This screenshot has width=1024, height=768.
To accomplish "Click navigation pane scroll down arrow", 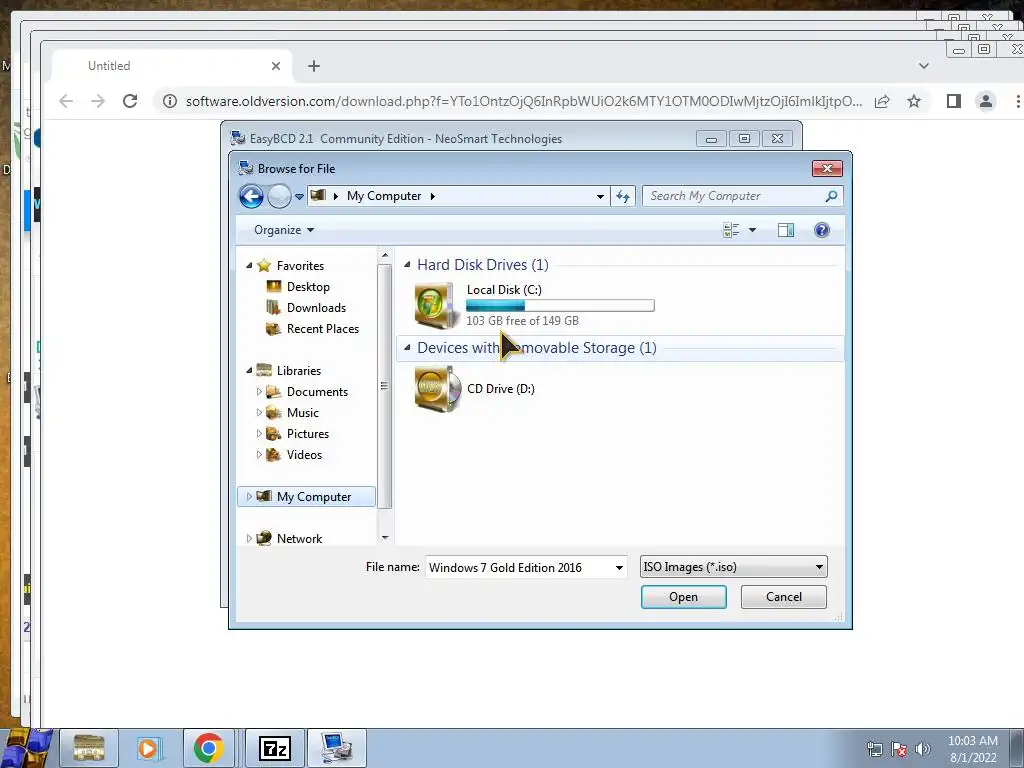I will [385, 537].
